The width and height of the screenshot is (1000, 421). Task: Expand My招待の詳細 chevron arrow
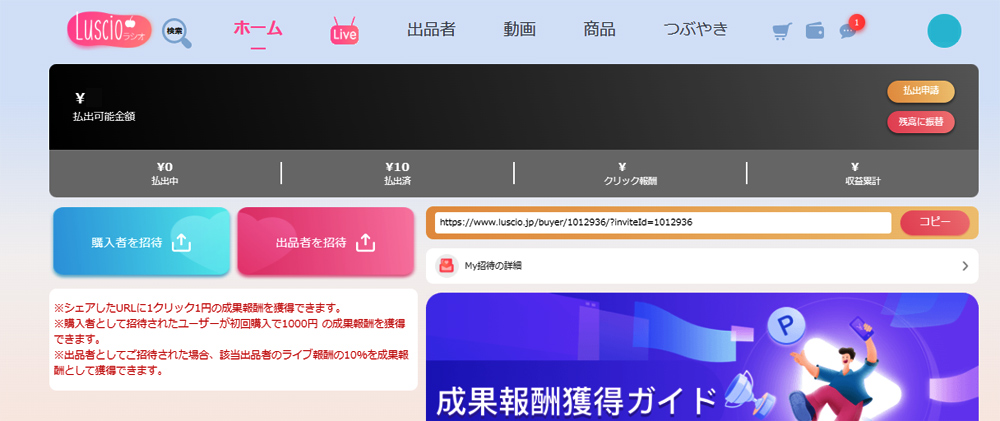965,266
